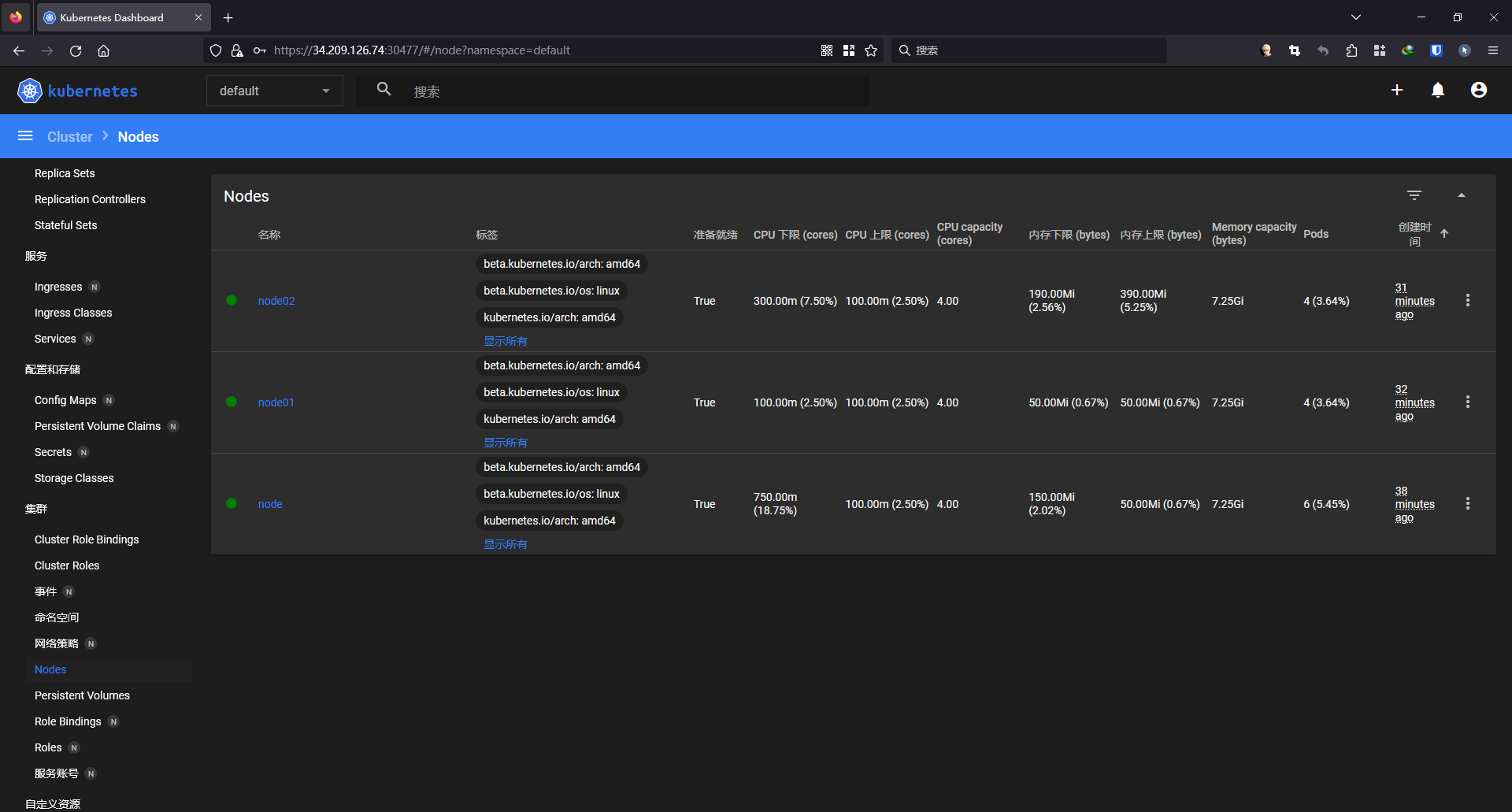Open Replication Controllers in sidebar
1512x812 pixels.
point(90,199)
